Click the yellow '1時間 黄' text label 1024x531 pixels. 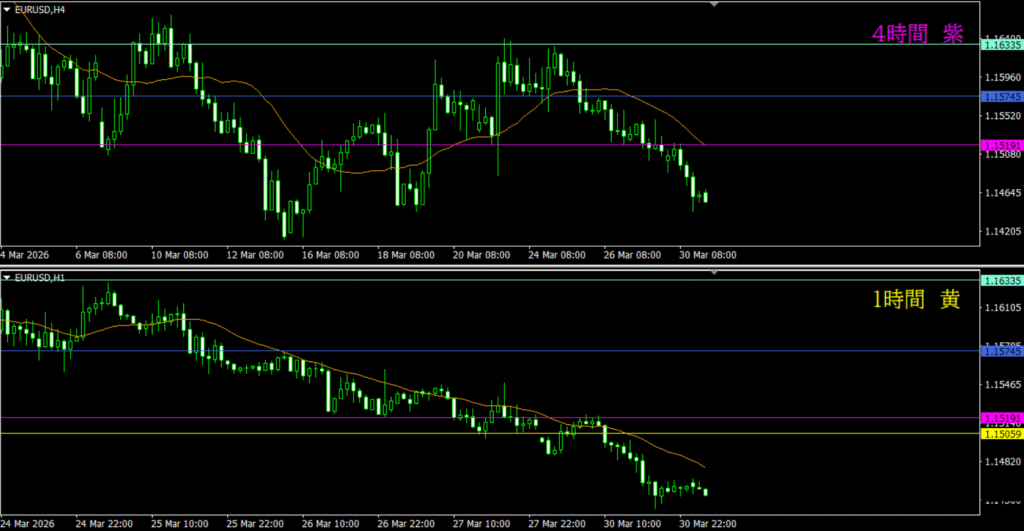pos(917,300)
